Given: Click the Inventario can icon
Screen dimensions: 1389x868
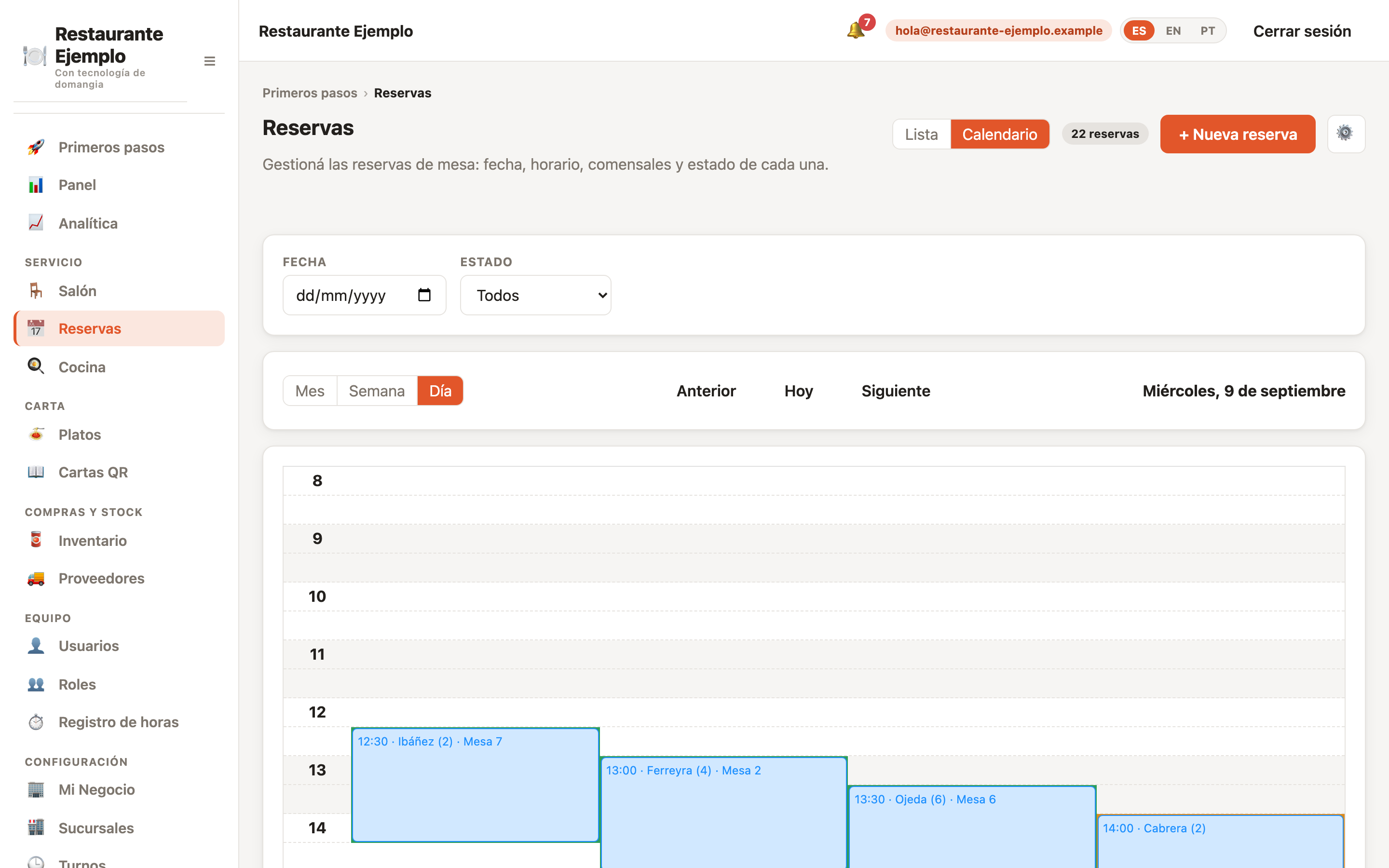Looking at the screenshot, I should click(x=36, y=540).
